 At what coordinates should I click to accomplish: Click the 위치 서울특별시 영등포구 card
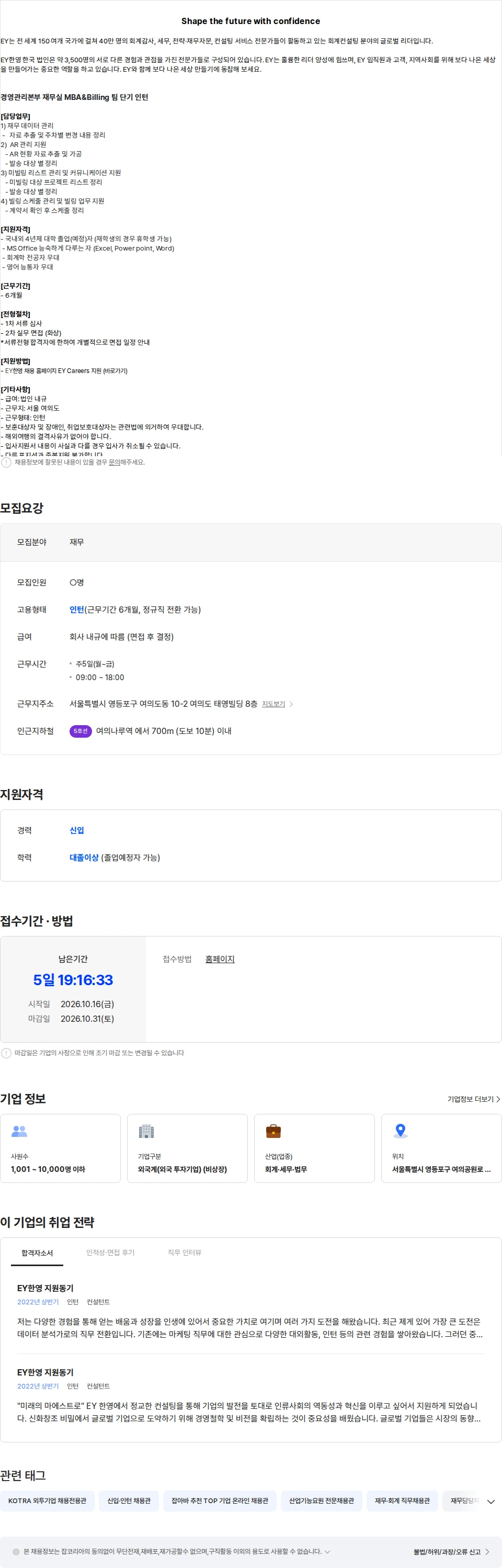click(441, 1148)
